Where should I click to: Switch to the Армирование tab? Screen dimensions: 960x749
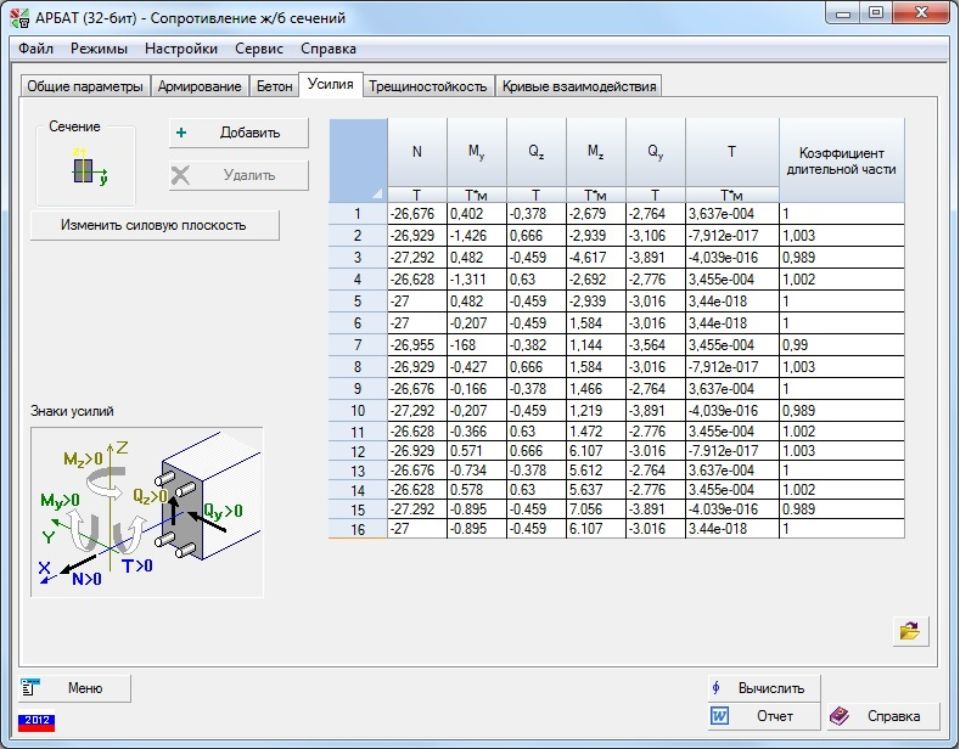[199, 86]
